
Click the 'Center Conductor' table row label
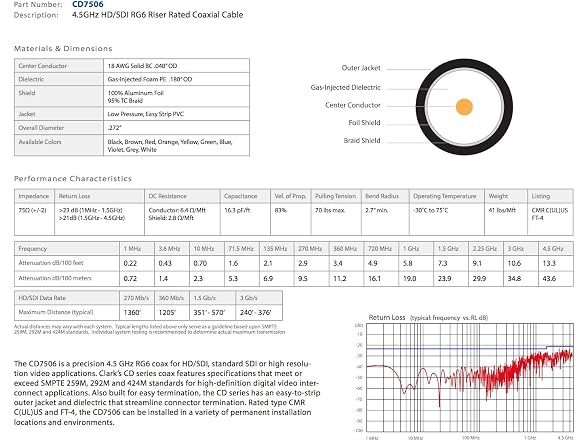(42, 66)
